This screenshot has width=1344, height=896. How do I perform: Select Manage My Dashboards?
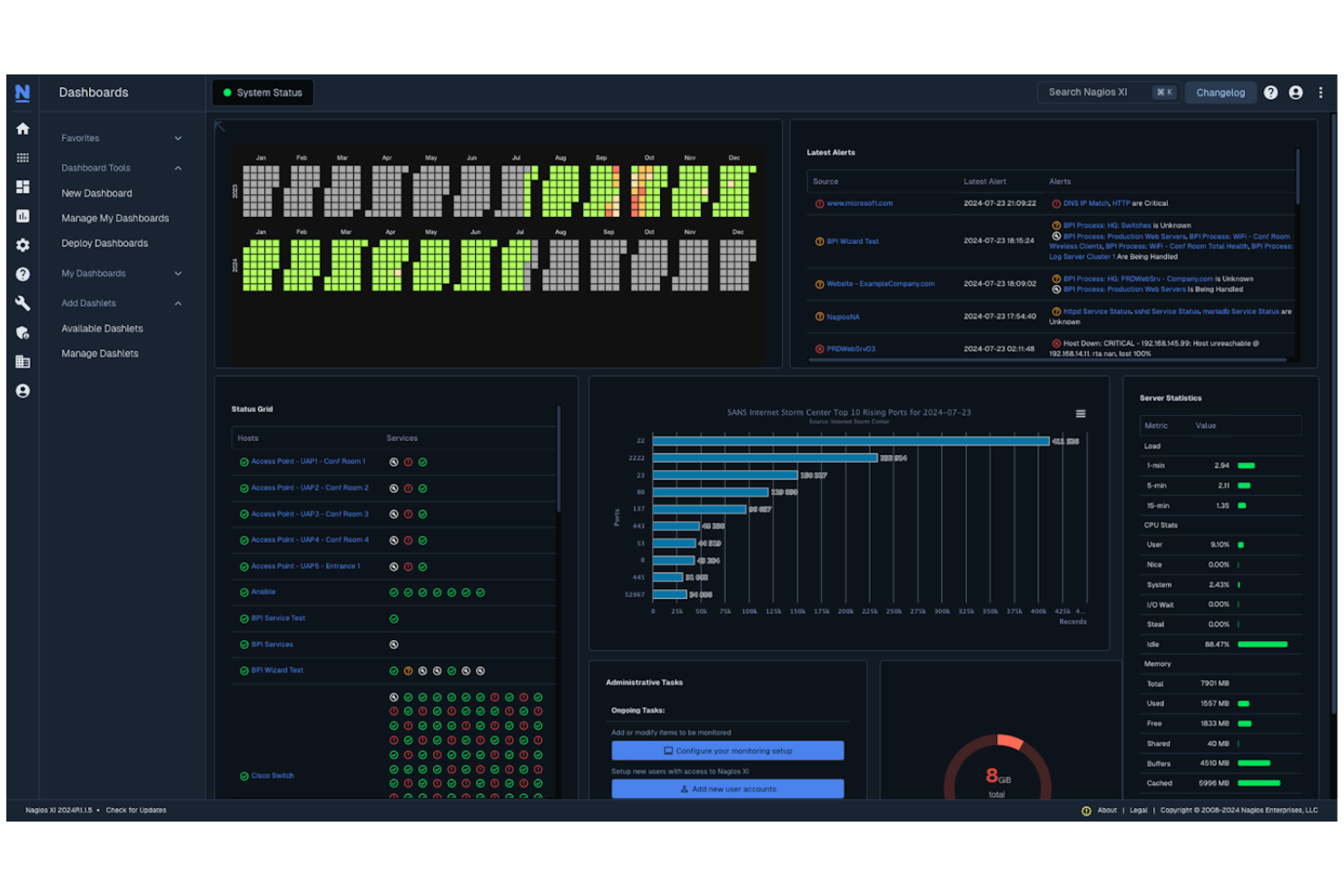click(114, 218)
